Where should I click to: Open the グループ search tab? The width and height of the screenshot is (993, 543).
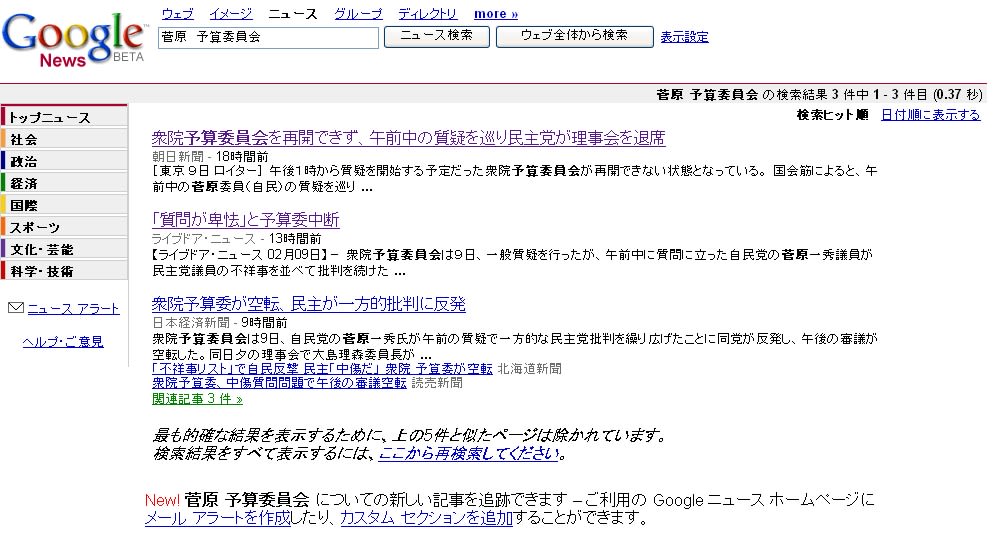pyautogui.click(x=358, y=13)
